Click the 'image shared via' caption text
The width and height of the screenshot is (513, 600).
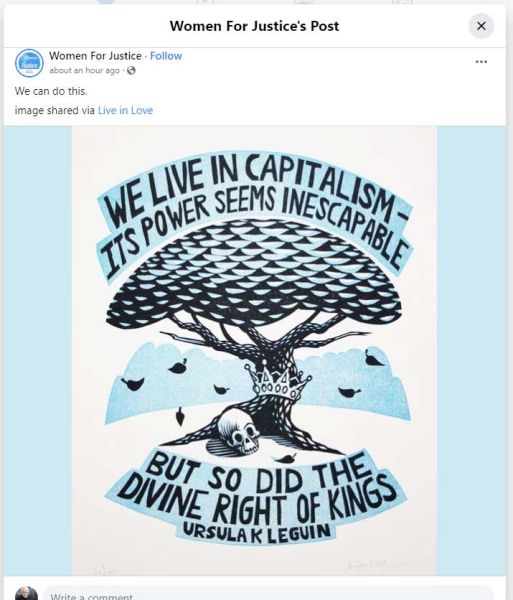pos(54,110)
